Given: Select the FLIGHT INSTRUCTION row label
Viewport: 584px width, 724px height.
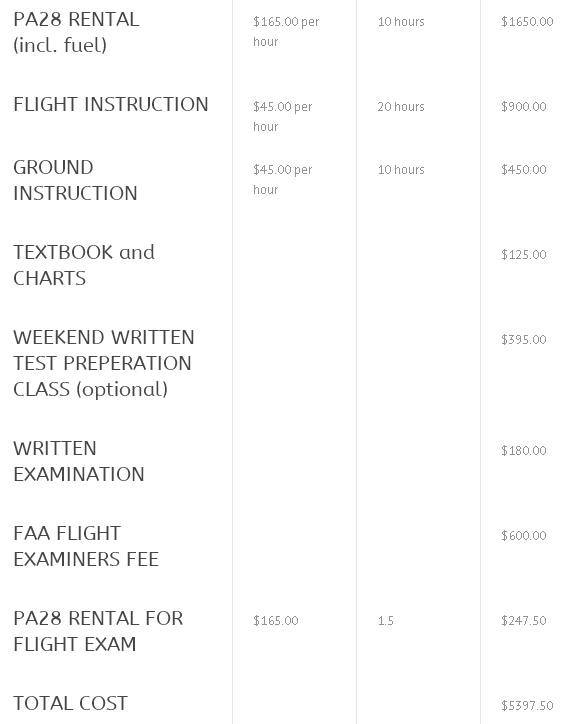Looking at the screenshot, I should coord(111,104).
